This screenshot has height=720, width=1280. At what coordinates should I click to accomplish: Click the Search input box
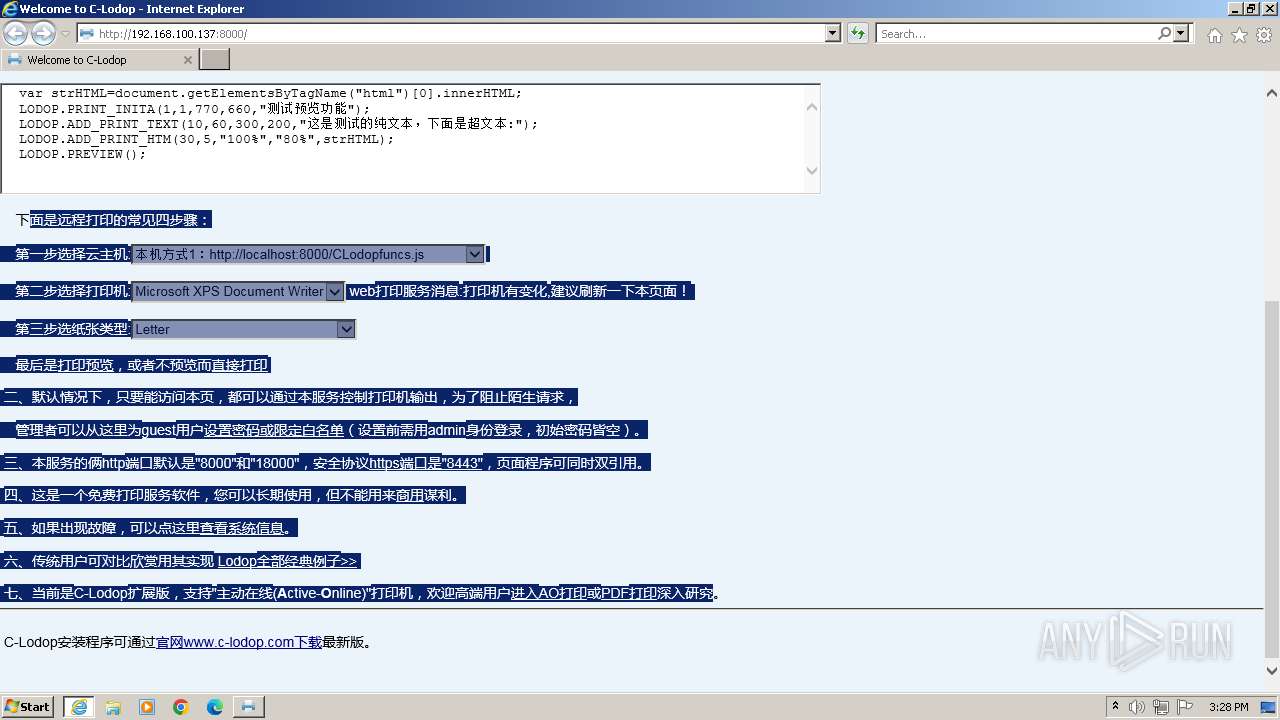(x=1016, y=33)
